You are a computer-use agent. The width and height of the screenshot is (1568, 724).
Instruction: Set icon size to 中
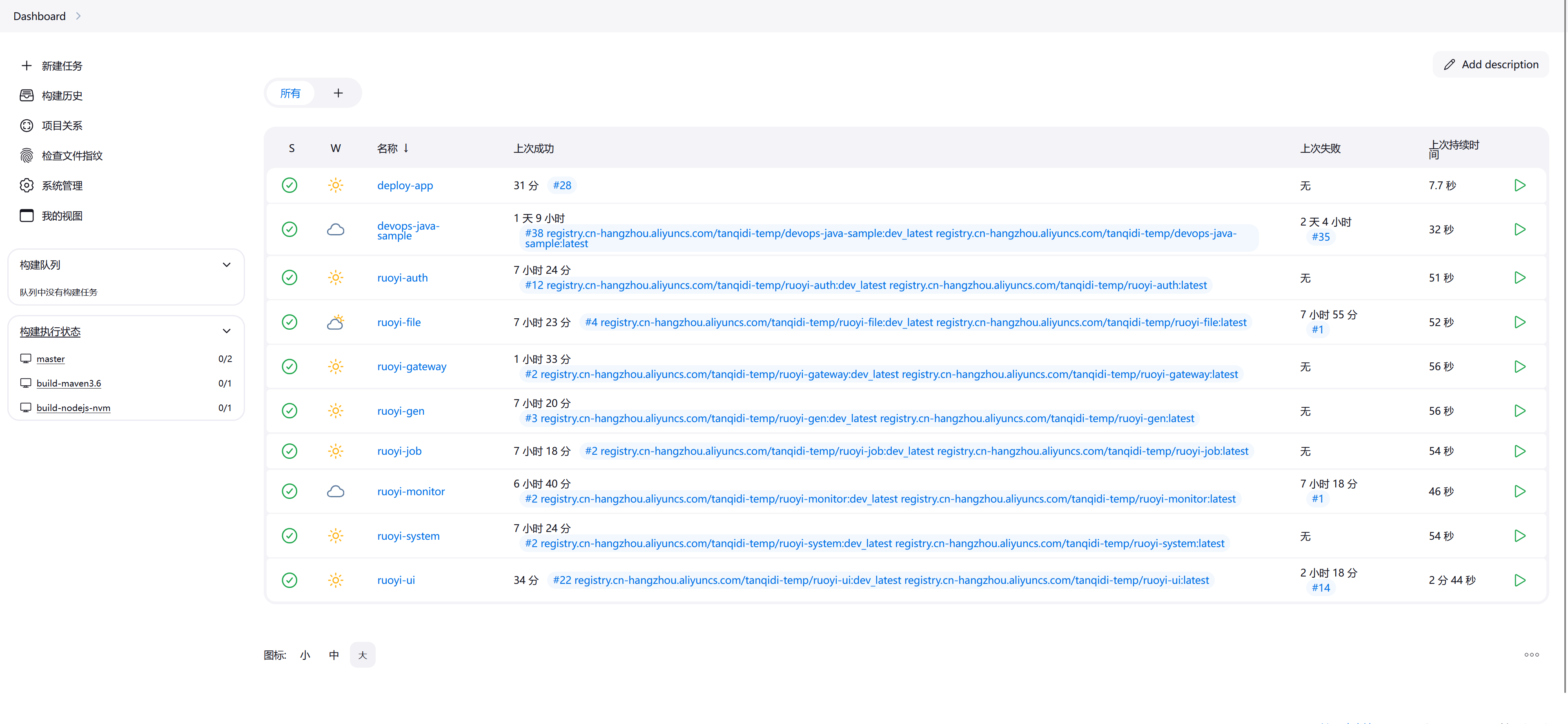(334, 655)
